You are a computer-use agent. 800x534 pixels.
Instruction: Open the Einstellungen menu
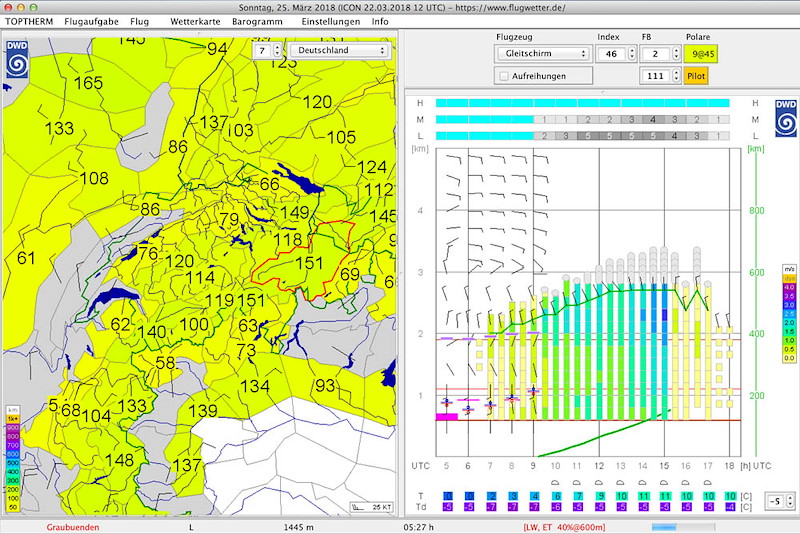click(x=331, y=21)
